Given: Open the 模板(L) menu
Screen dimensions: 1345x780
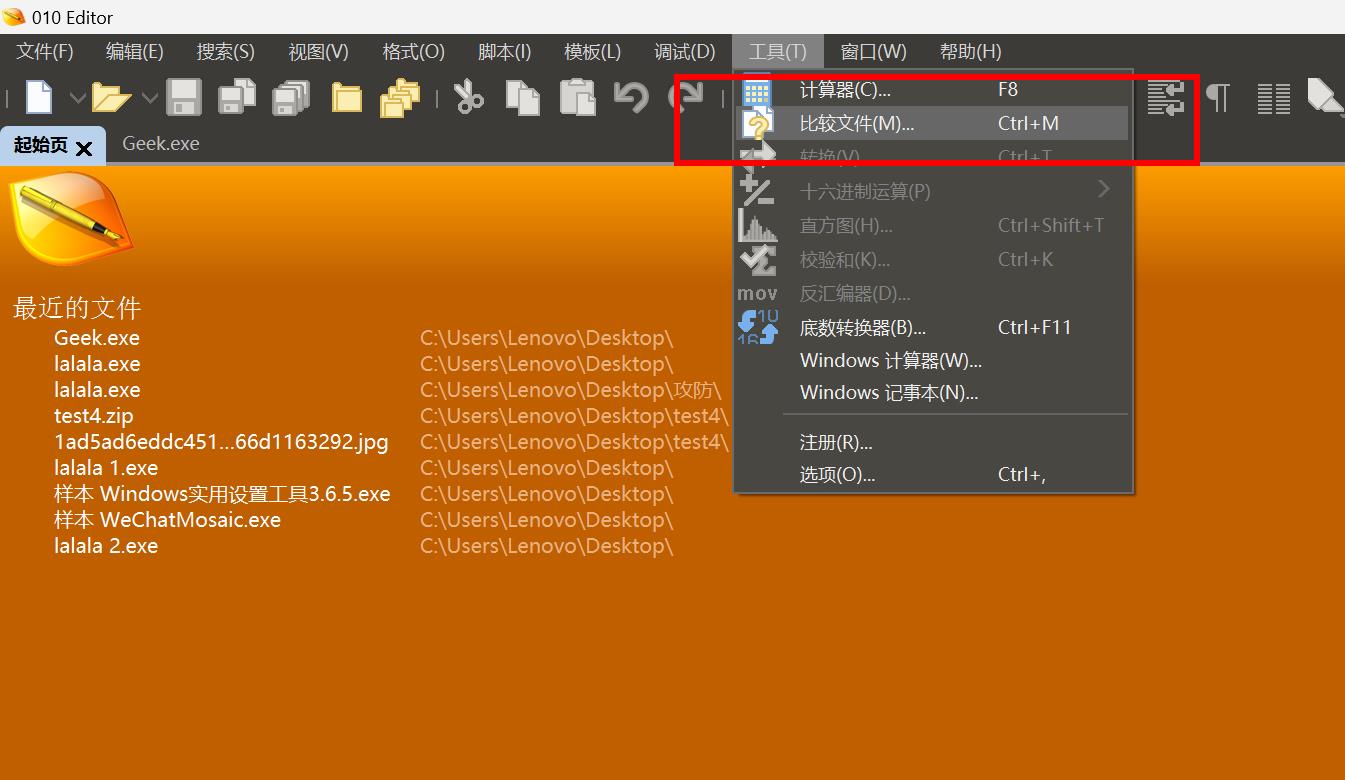Looking at the screenshot, I should pos(592,52).
